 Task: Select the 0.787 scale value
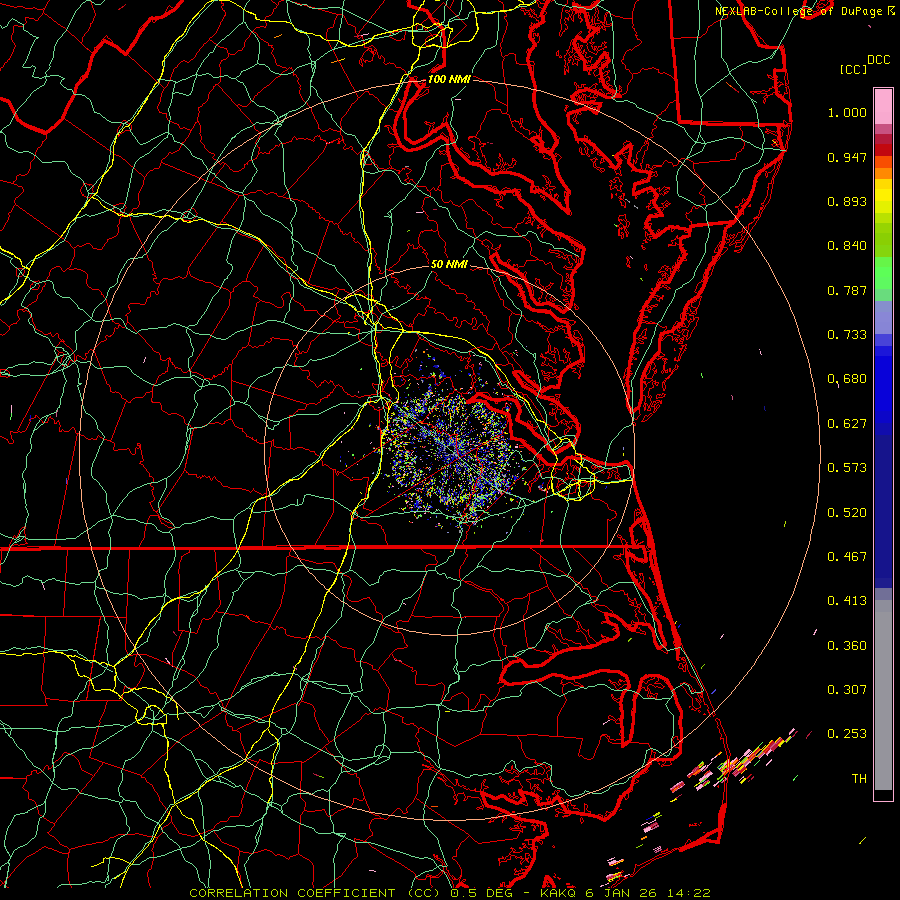tap(847, 290)
